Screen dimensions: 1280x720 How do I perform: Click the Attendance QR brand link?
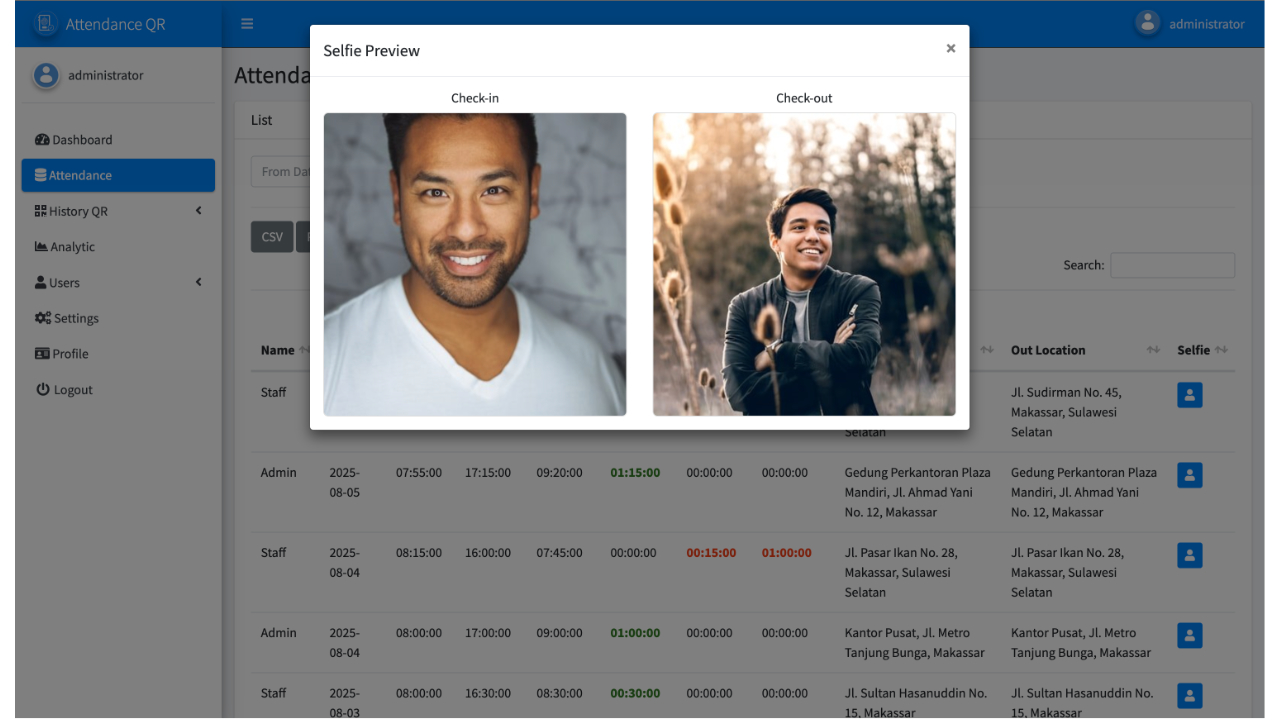pyautogui.click(x=115, y=24)
